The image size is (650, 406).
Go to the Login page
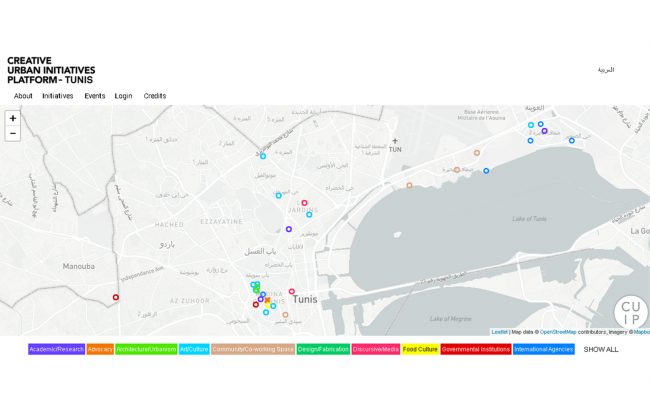coord(123,96)
